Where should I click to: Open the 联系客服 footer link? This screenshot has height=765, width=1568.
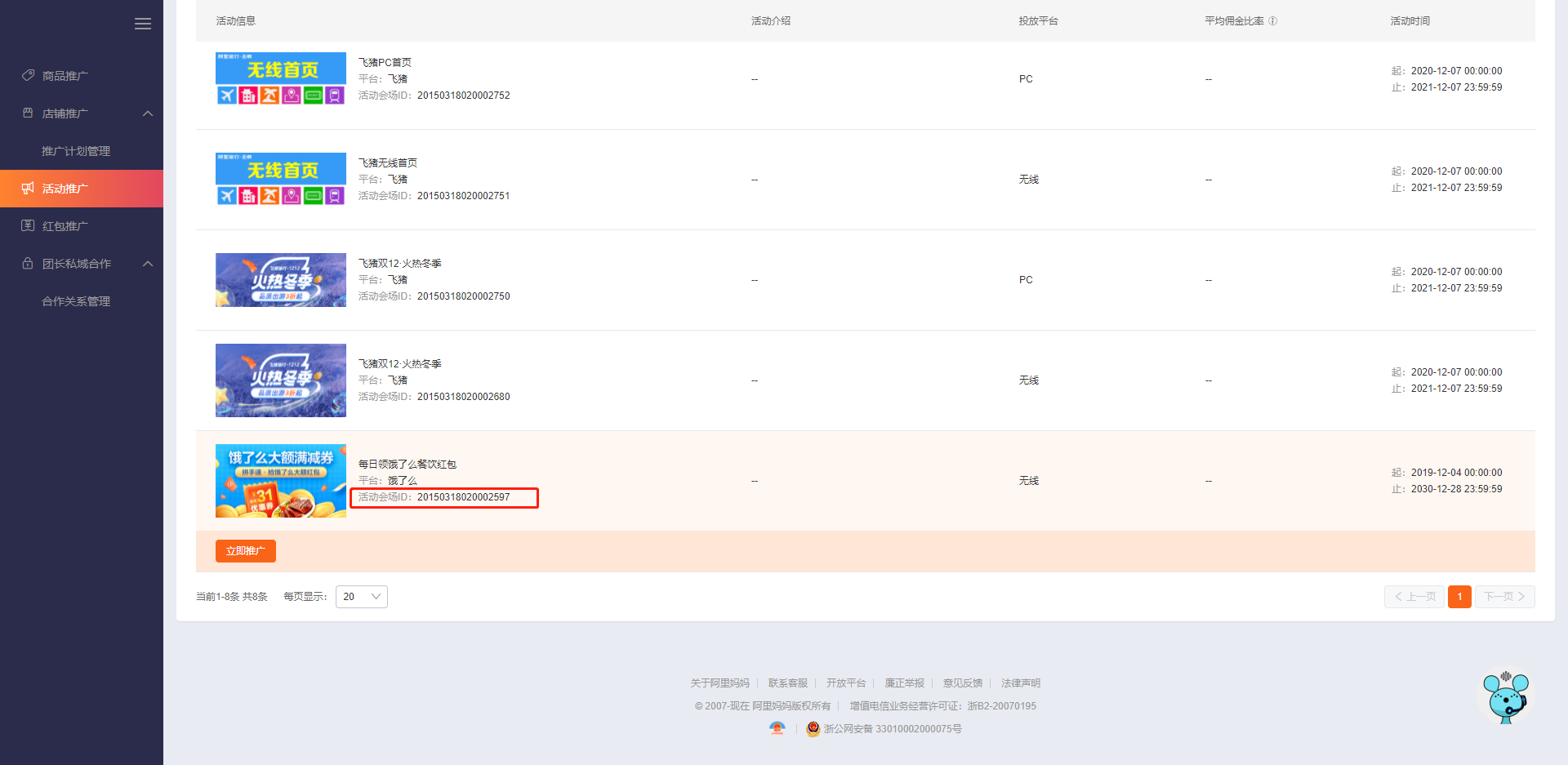[788, 683]
